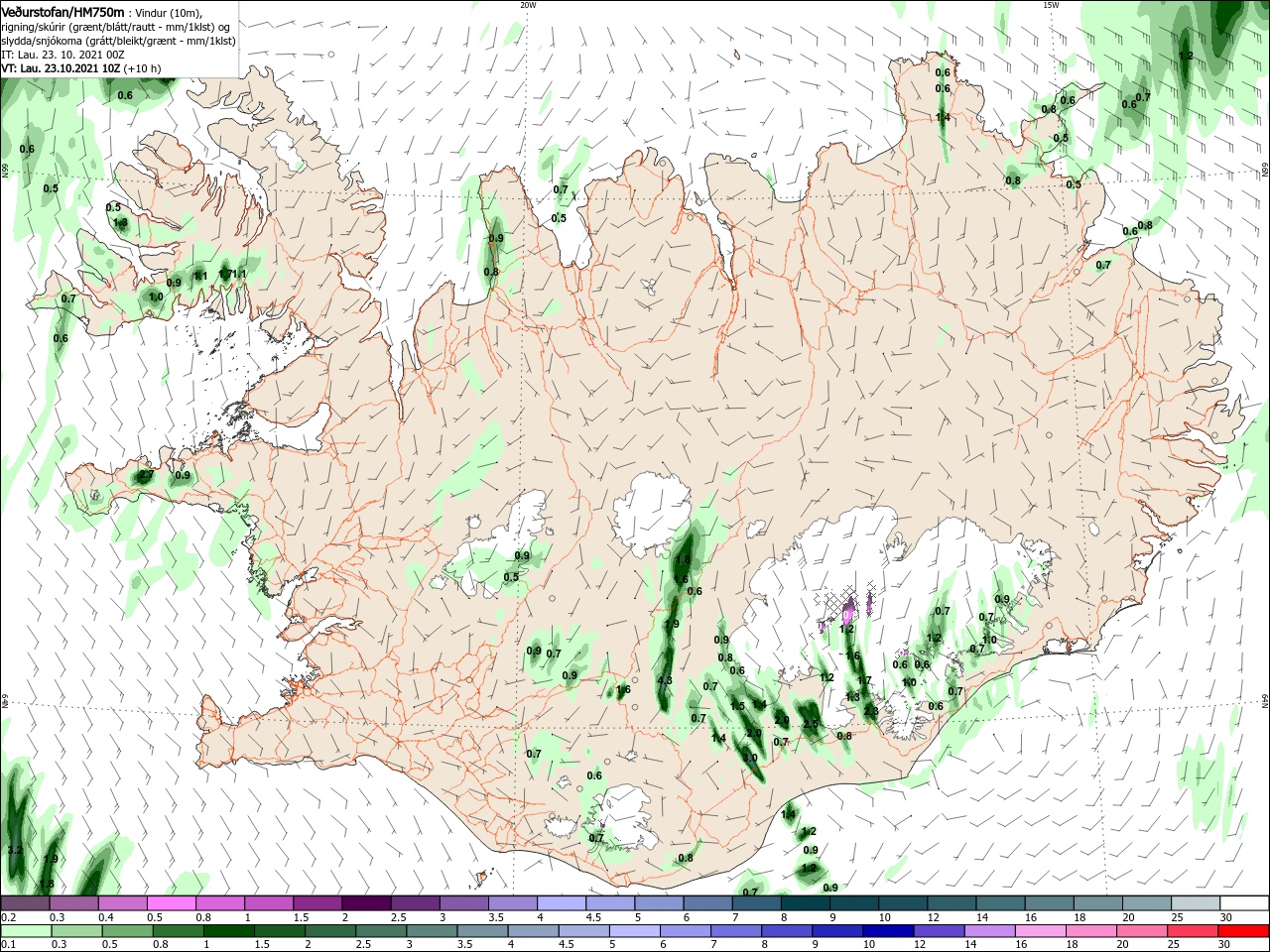Pick the pale green 0.1 swatch in rain scale
Screen dimensions: 1270x952
26,931
